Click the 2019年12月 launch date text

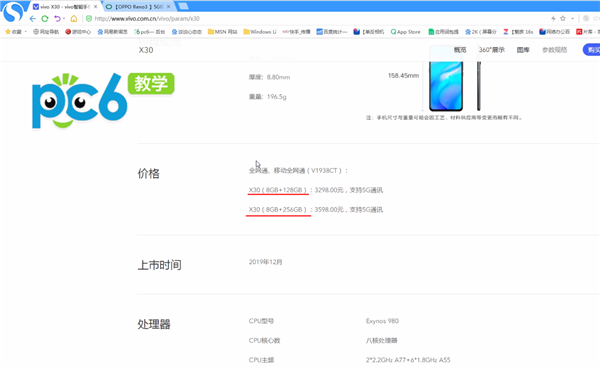(266, 262)
